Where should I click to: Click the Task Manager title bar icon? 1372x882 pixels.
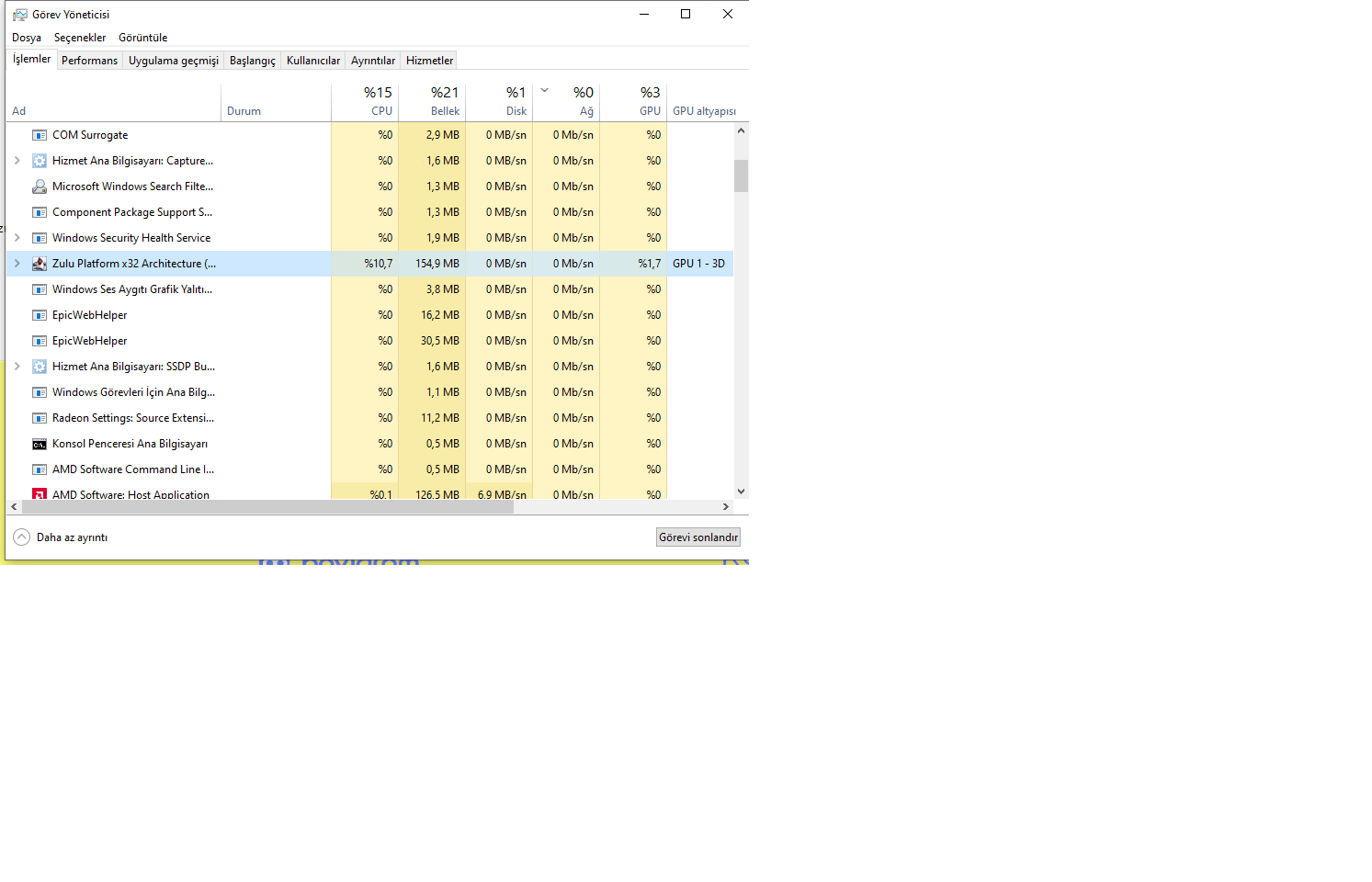pyautogui.click(x=19, y=15)
